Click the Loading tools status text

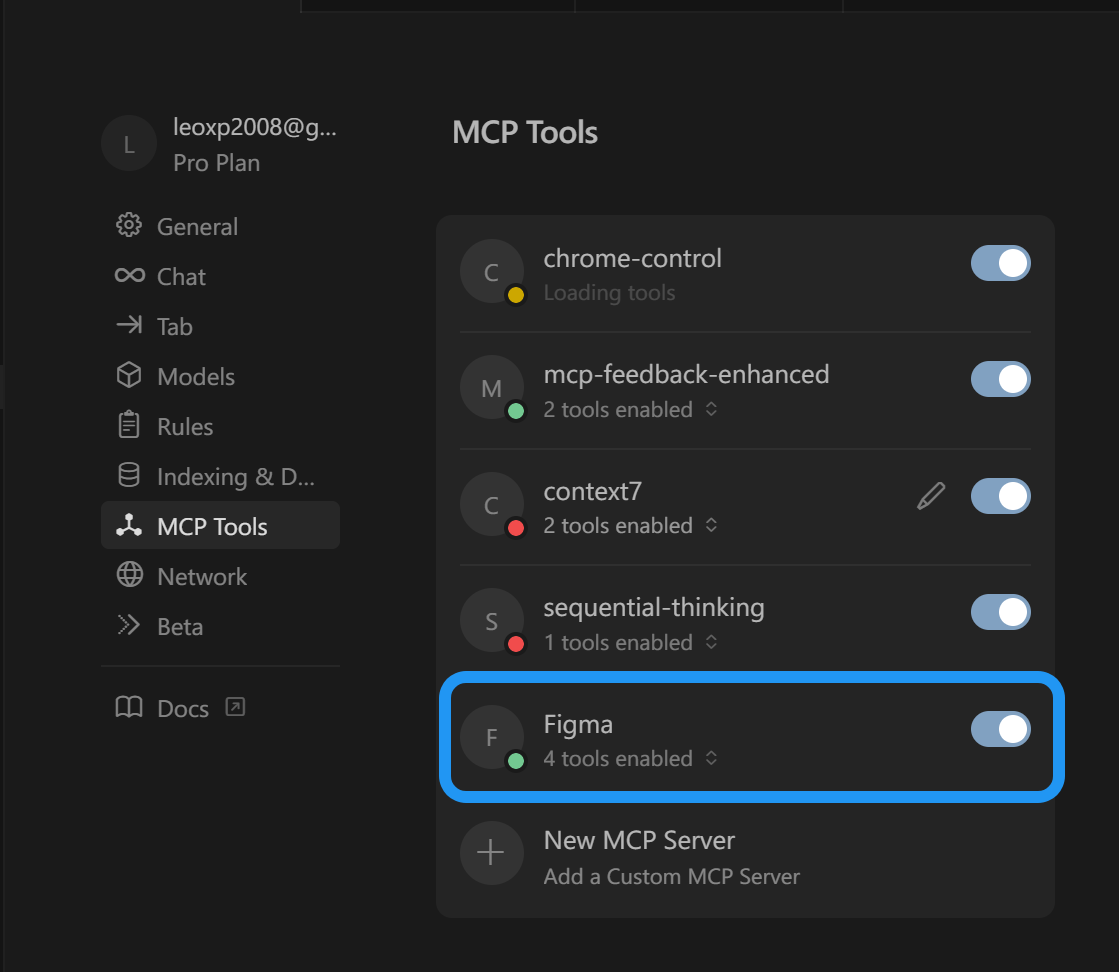pyautogui.click(x=609, y=293)
